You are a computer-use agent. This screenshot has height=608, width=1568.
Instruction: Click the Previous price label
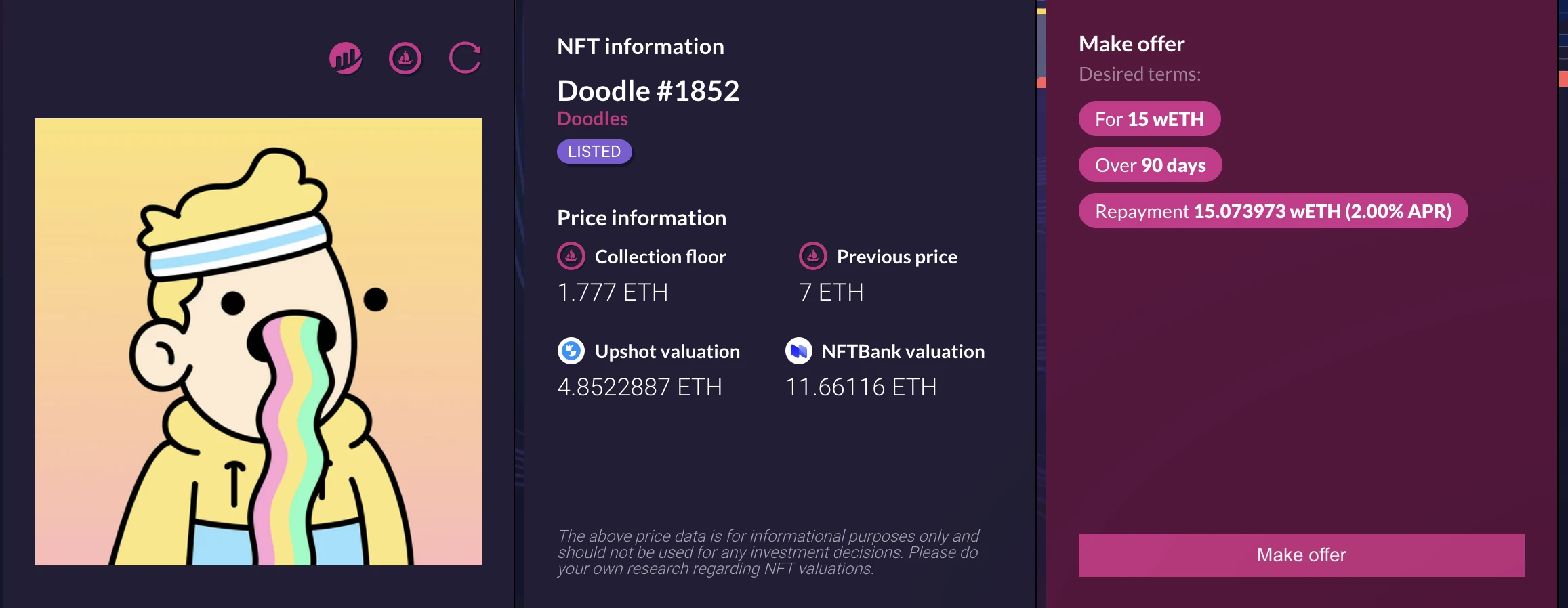click(896, 257)
